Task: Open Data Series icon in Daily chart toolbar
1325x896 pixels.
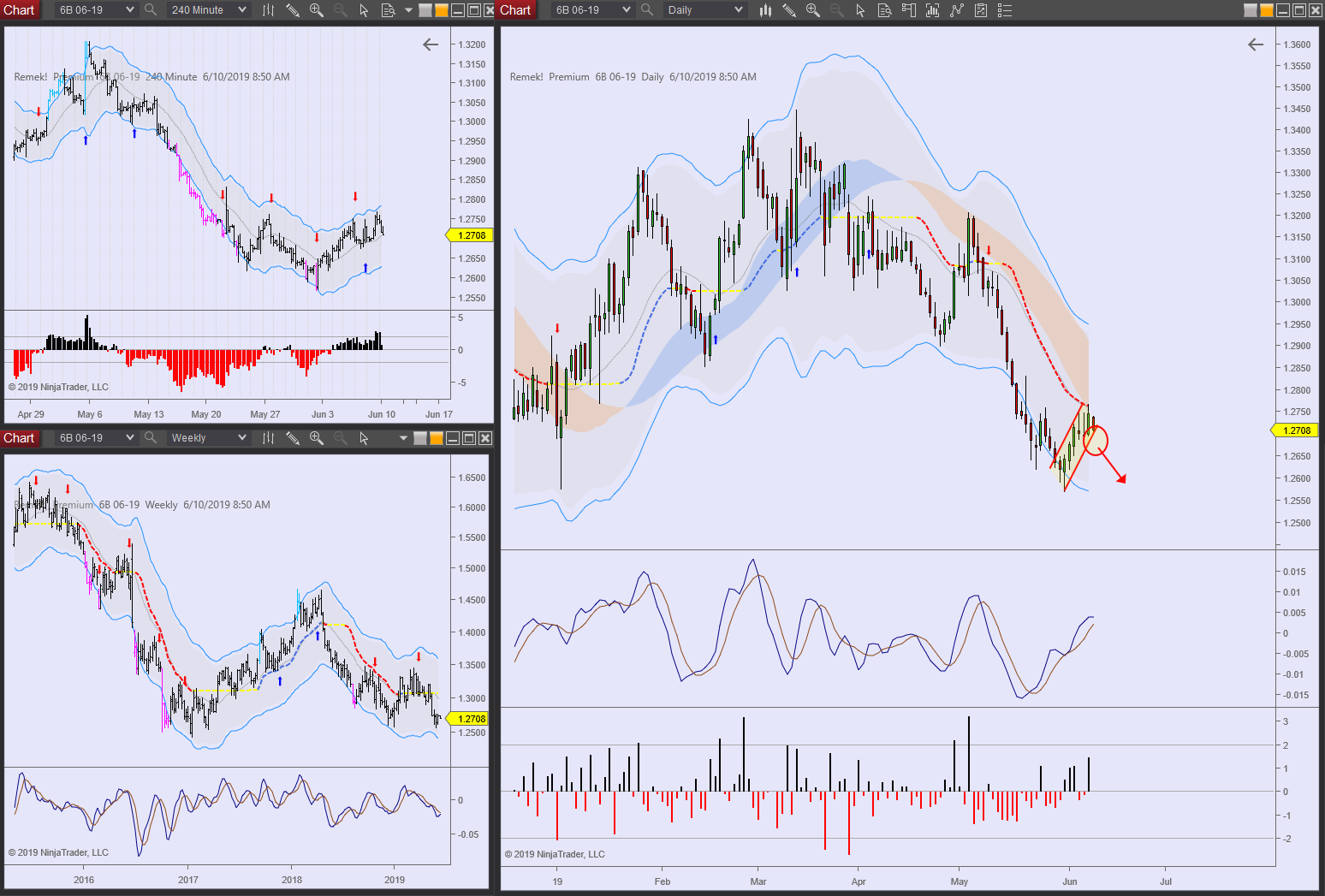Action: click(x=981, y=9)
